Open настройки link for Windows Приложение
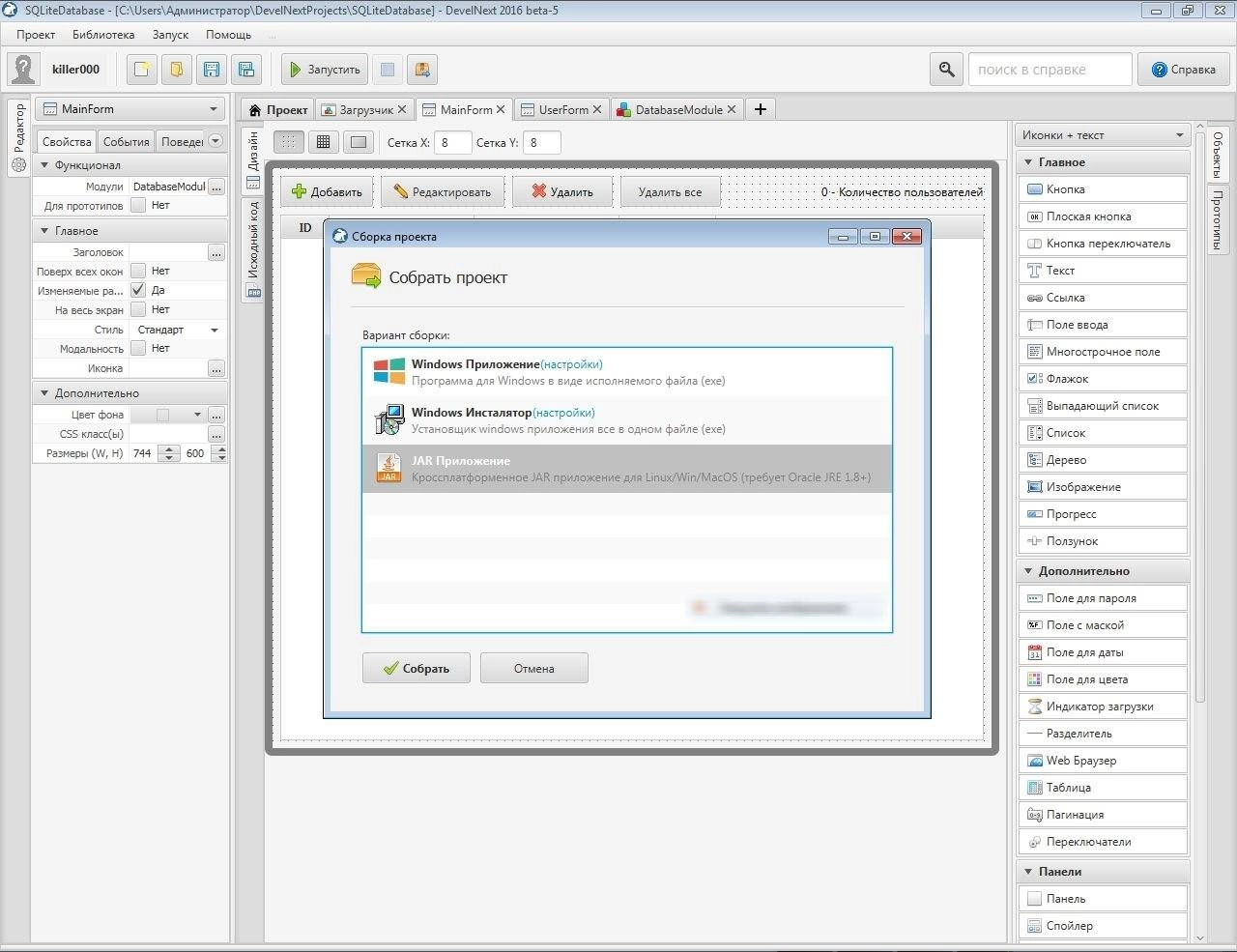The width and height of the screenshot is (1237, 952). point(571,364)
